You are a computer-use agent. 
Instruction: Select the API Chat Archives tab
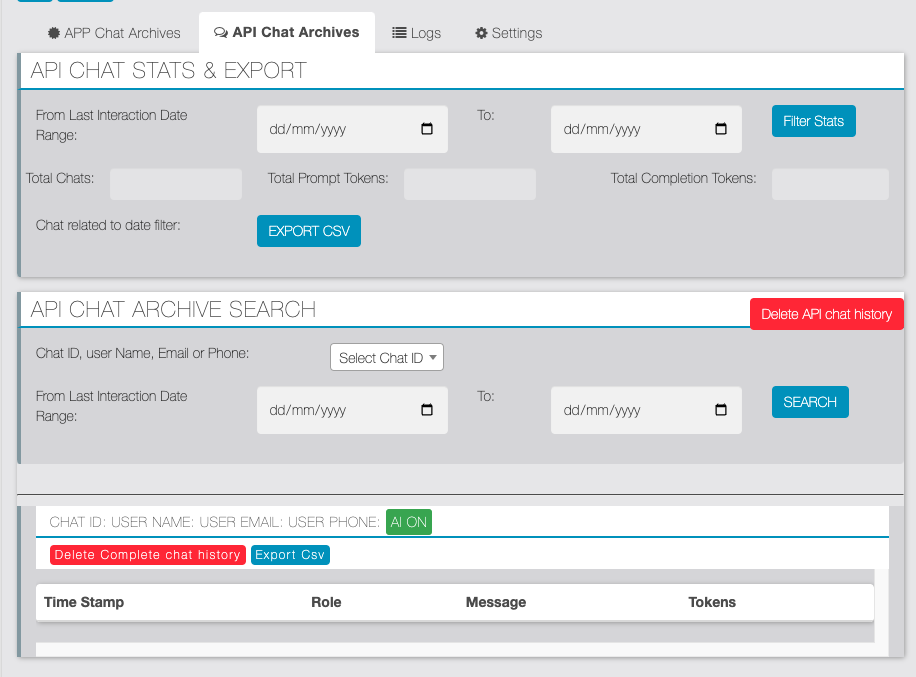coord(286,33)
